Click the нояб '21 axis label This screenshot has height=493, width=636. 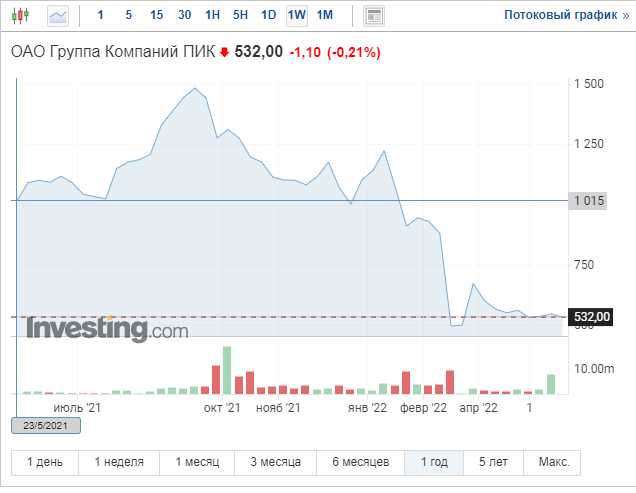click(x=278, y=408)
